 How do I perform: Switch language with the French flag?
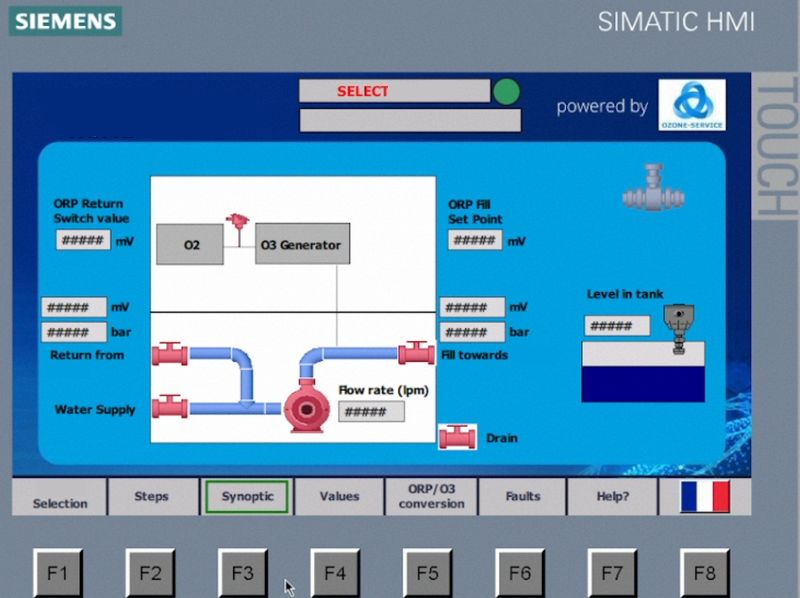pos(705,496)
